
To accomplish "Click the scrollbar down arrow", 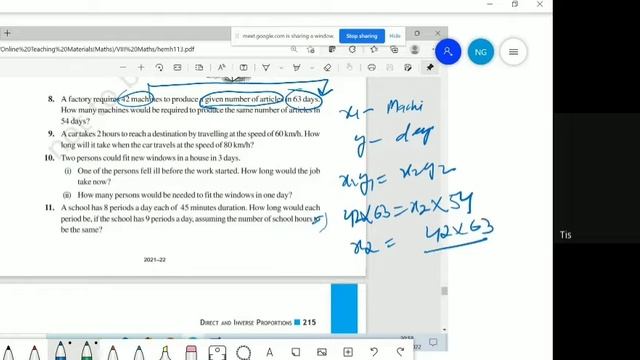I will click(x=444, y=329).
